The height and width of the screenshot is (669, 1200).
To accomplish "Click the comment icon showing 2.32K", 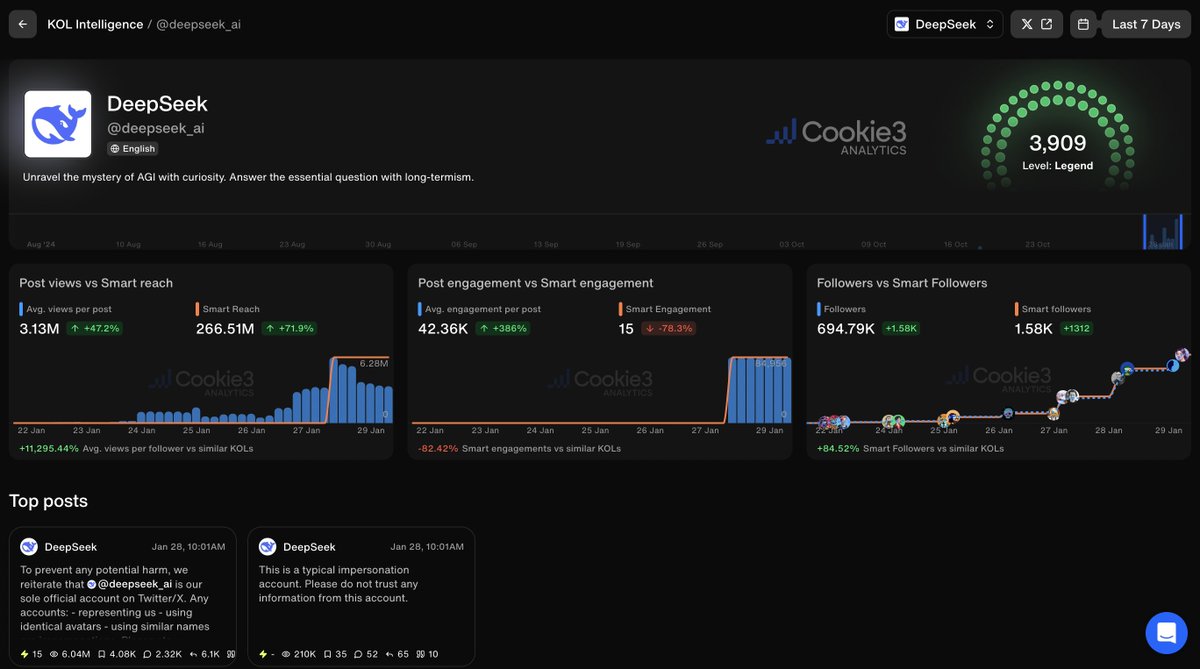I will pos(147,654).
